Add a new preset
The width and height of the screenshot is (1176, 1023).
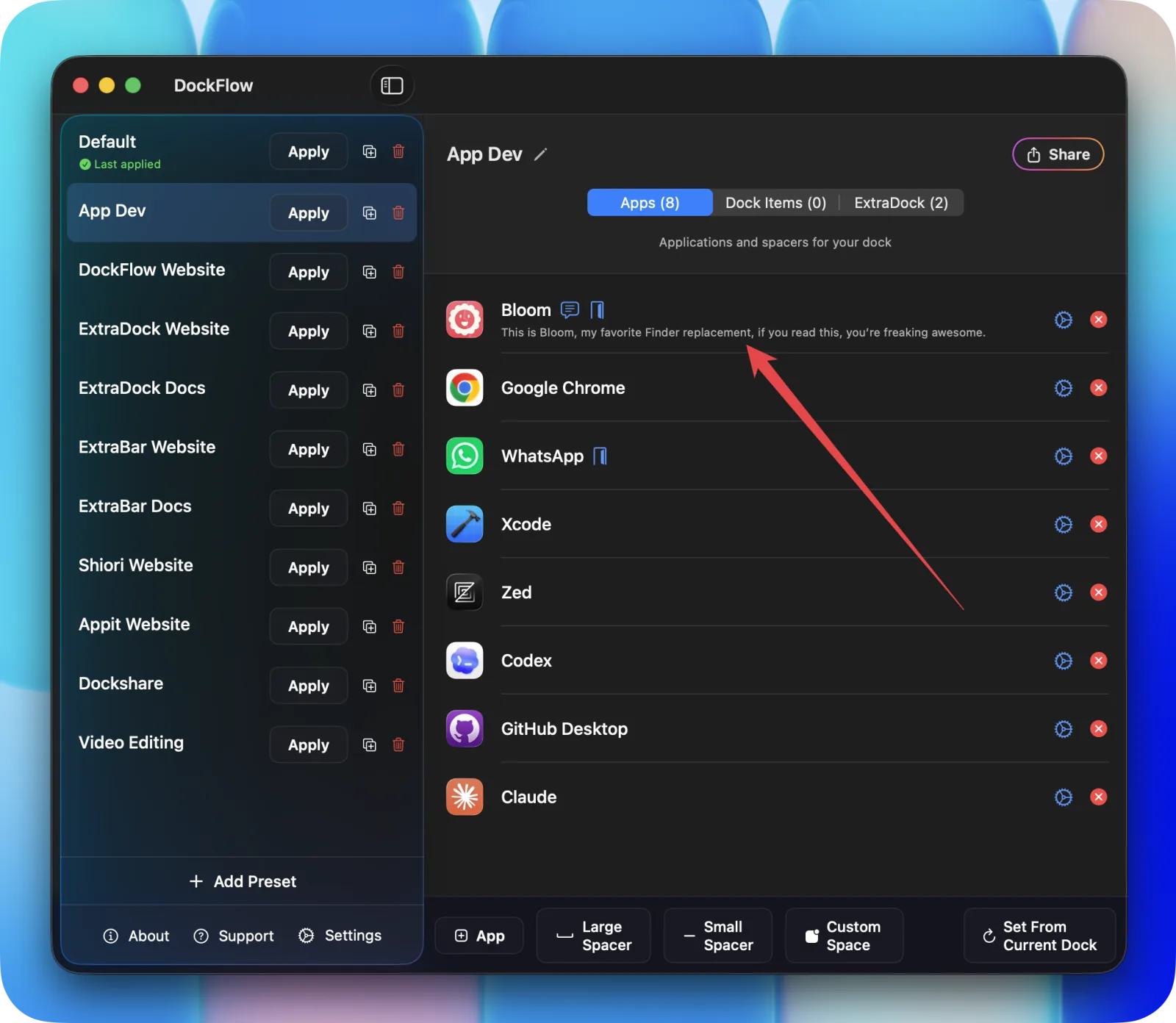coord(243,881)
